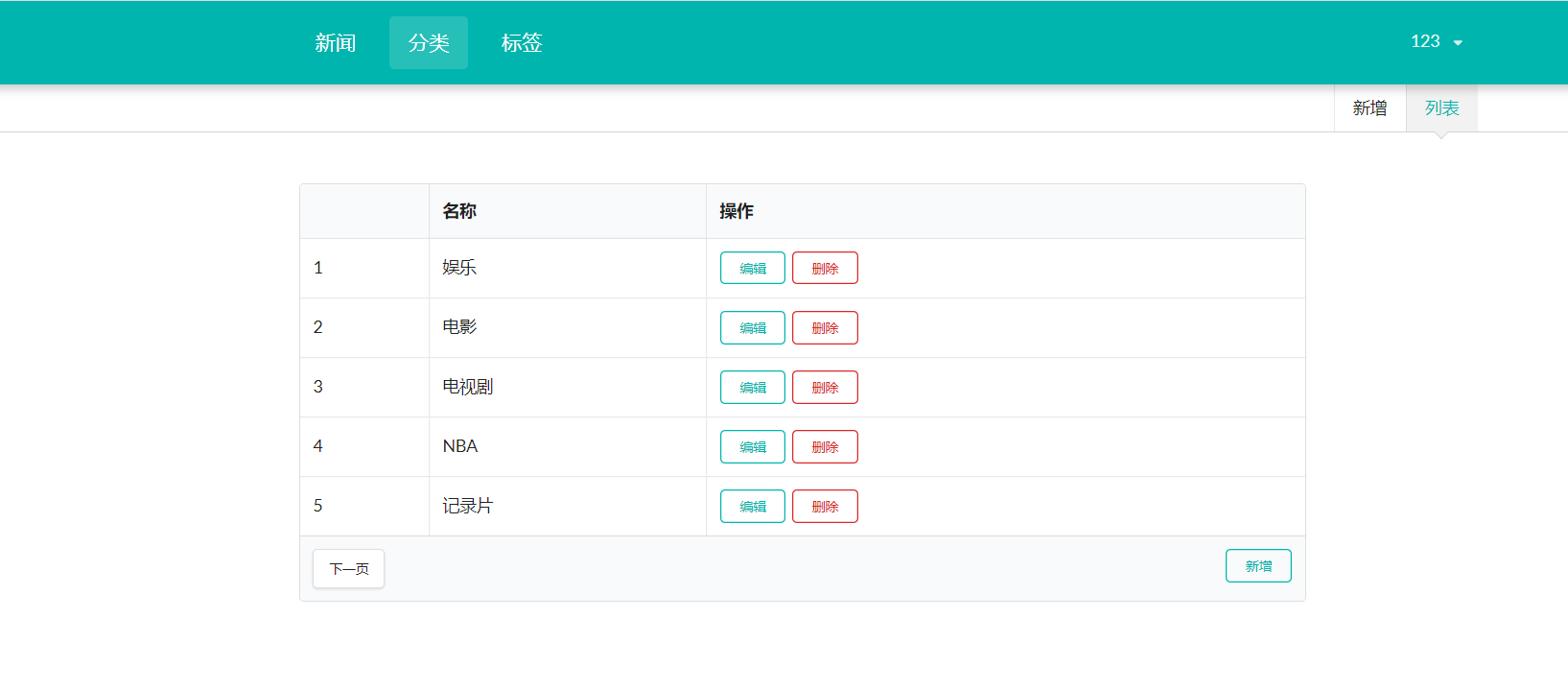Select the 电视剧 name cell
Image resolution: width=1568 pixels, height=690 pixels.
click(x=568, y=387)
